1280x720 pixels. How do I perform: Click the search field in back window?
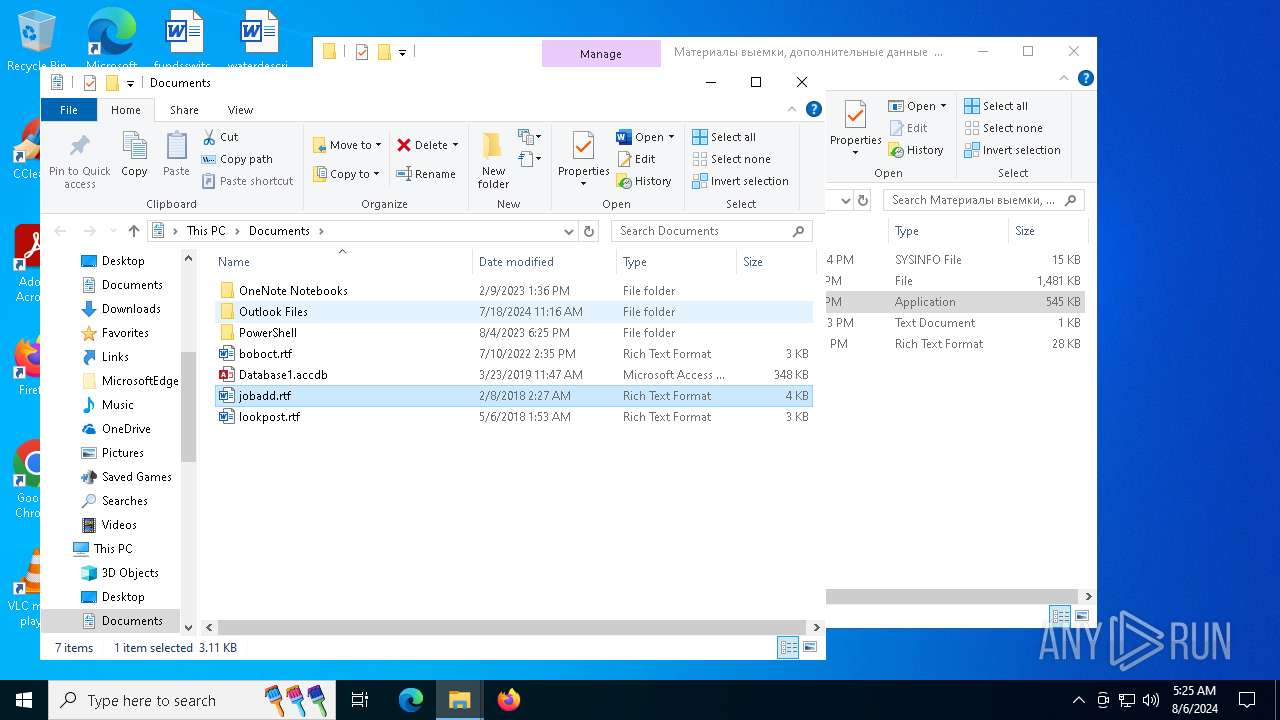[984, 200]
